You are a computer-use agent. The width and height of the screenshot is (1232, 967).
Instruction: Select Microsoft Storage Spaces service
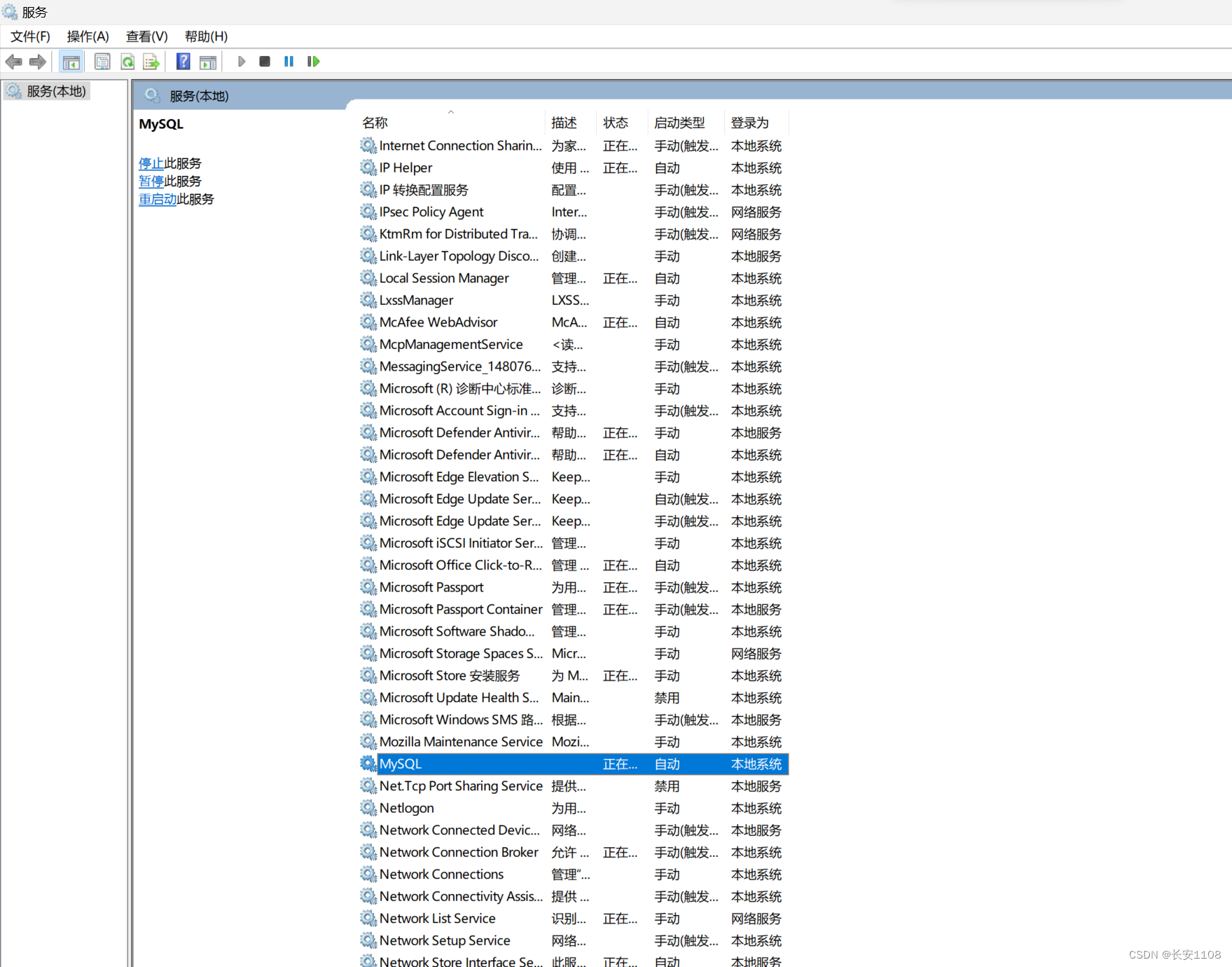click(574, 653)
